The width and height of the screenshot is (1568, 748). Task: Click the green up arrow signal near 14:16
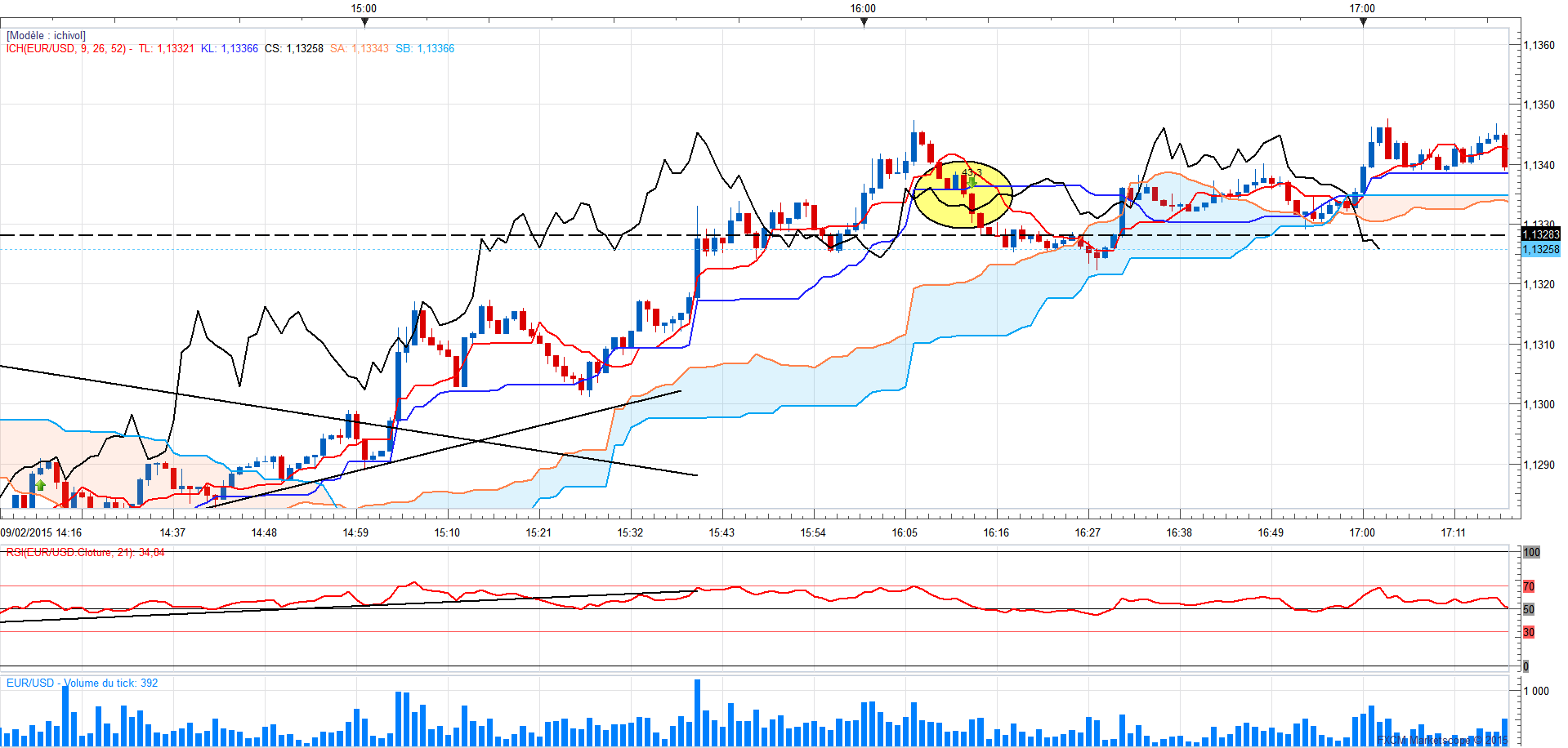41,485
